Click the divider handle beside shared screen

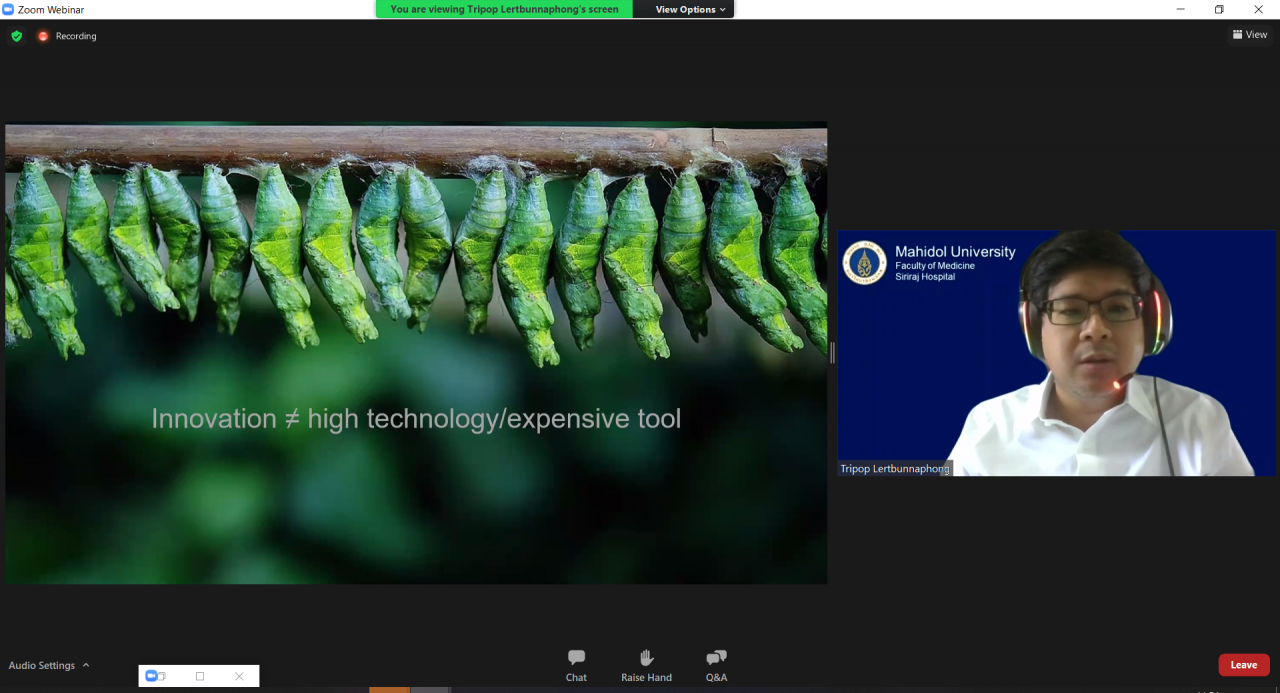(832, 352)
